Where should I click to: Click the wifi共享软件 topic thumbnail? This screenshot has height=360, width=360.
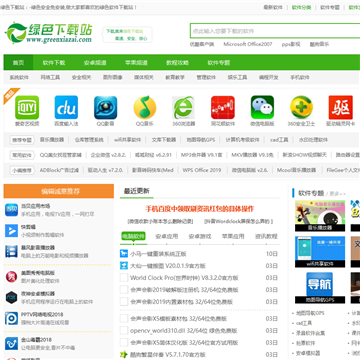pos(320,252)
